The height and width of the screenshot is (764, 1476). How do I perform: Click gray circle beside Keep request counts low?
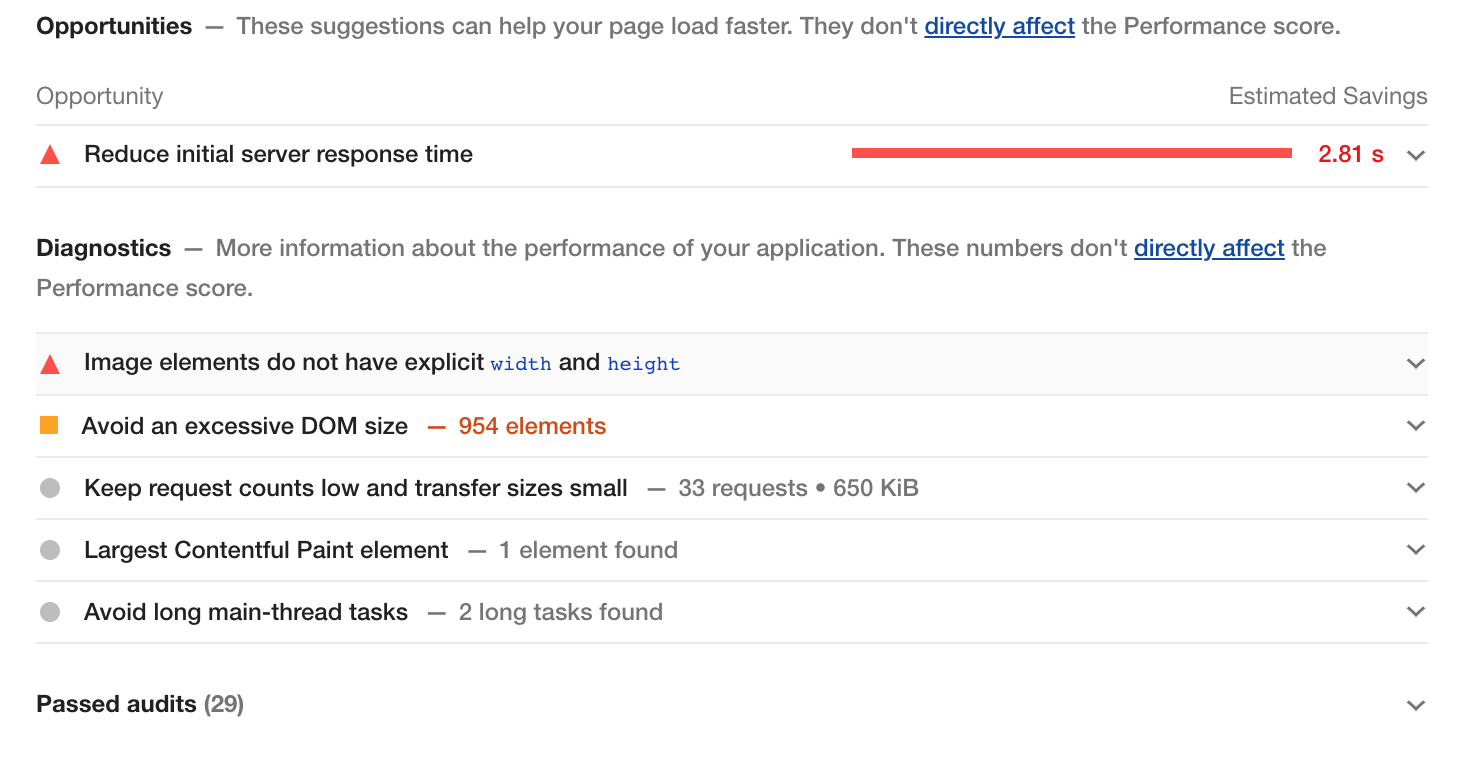tap(50, 488)
